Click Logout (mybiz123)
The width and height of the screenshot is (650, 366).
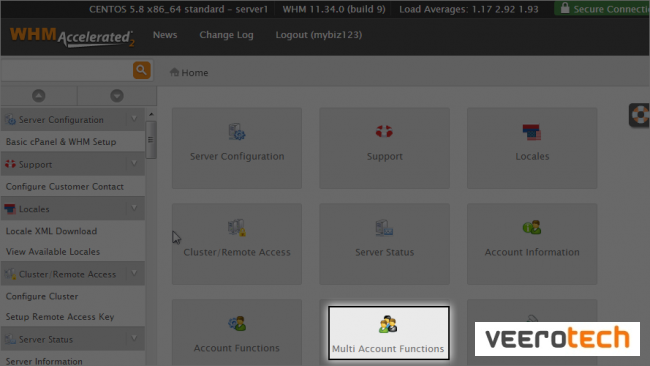(x=319, y=35)
